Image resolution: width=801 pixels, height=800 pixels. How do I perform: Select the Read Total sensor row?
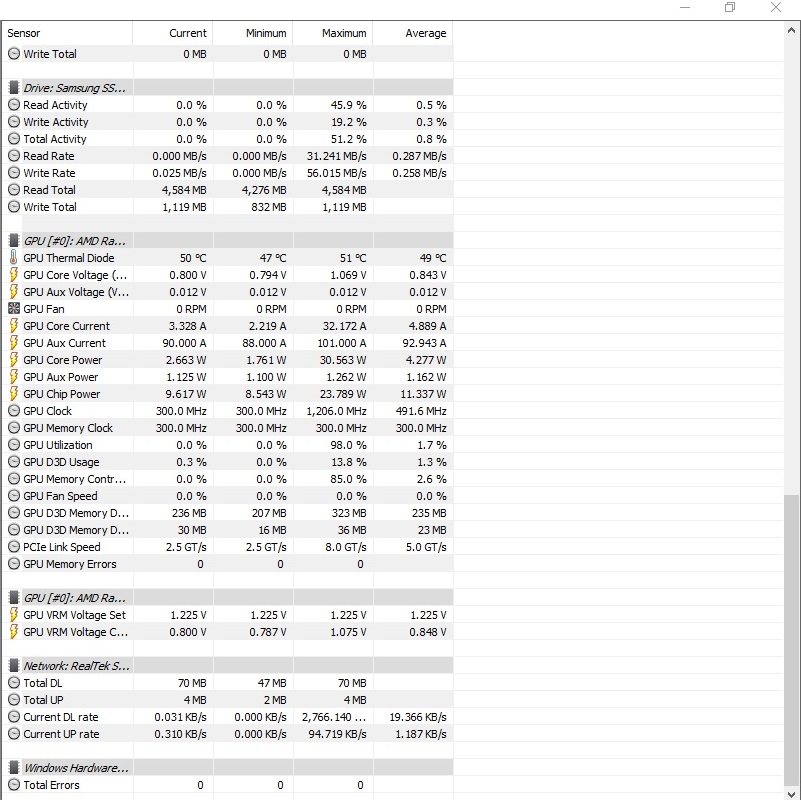pos(228,190)
